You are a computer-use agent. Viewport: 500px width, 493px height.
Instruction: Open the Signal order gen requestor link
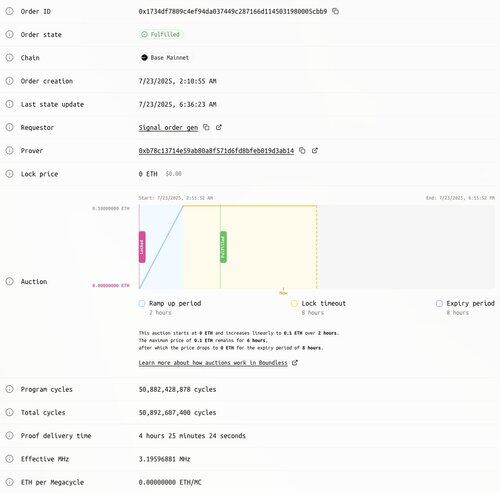[168, 128]
